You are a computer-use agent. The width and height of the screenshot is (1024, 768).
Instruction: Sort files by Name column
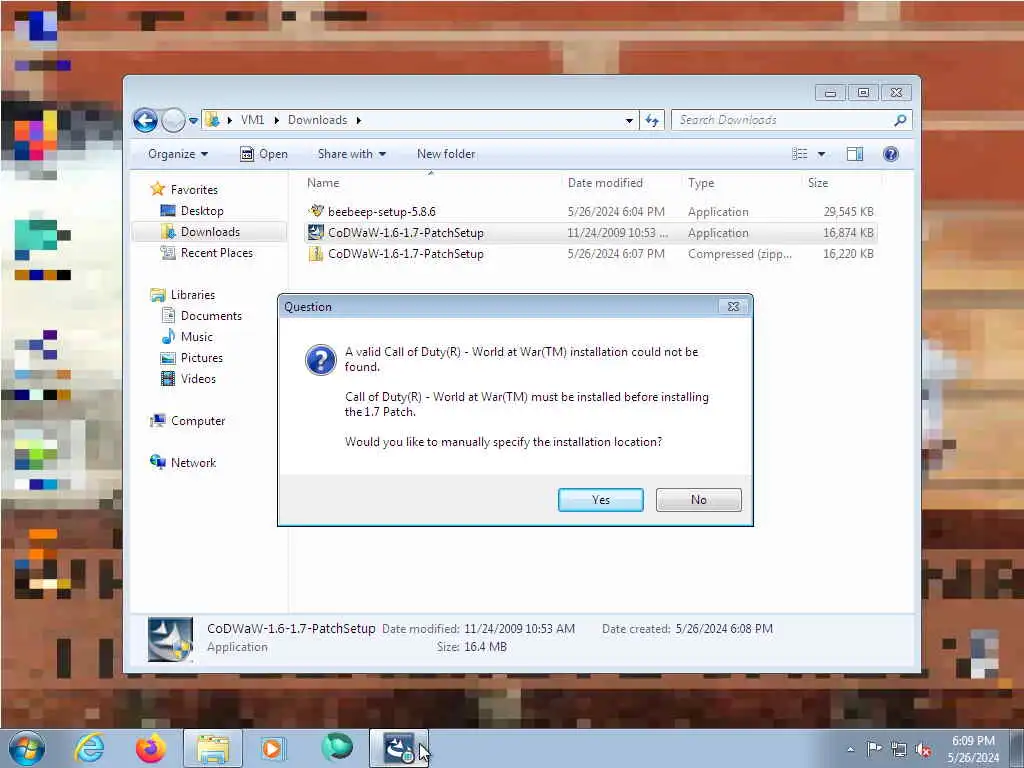[323, 183]
